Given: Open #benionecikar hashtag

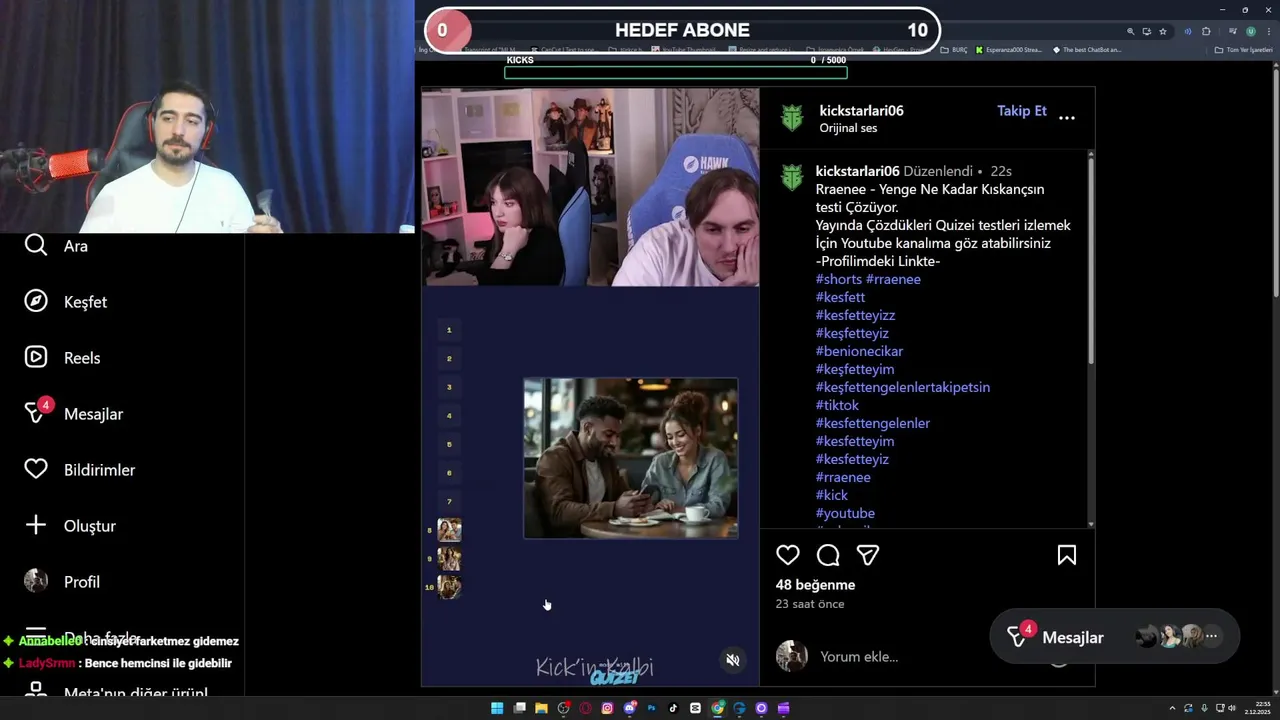Looking at the screenshot, I should coord(859,351).
